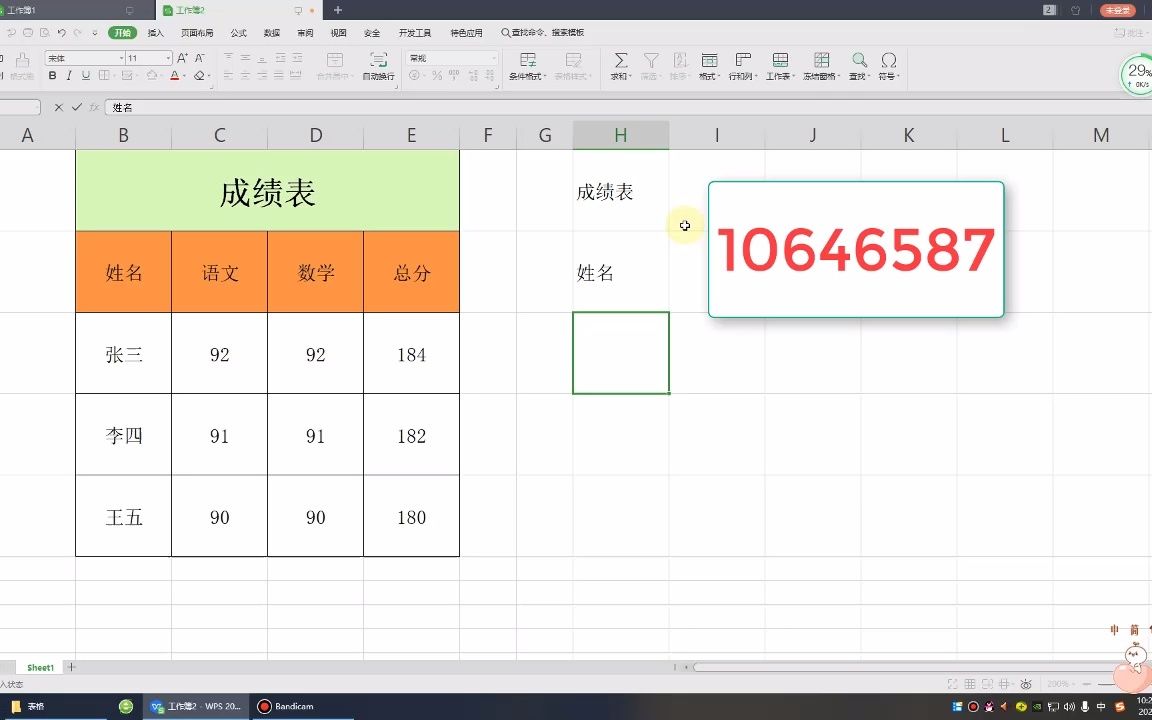Select the Sum (求和) tool
The height and width of the screenshot is (720, 1152).
621,63
